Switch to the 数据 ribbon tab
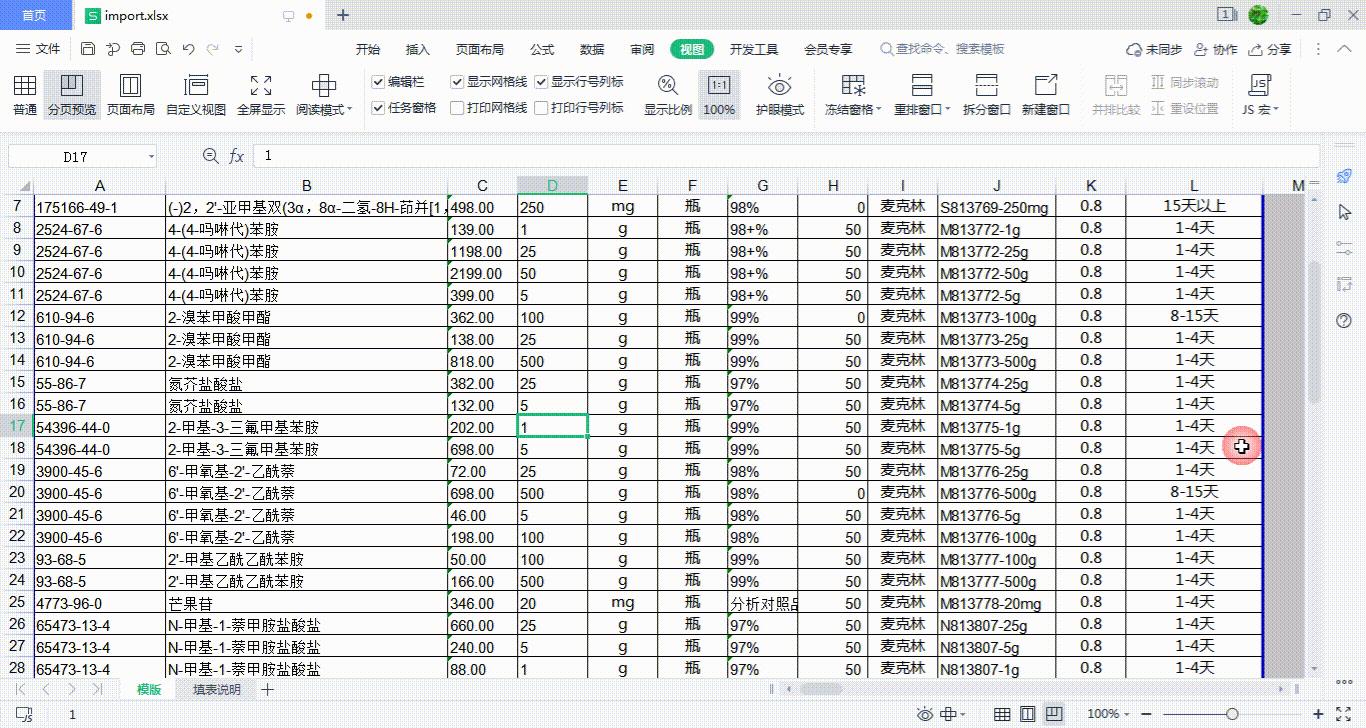Viewport: 1366px width, 728px height. pyautogui.click(x=591, y=48)
